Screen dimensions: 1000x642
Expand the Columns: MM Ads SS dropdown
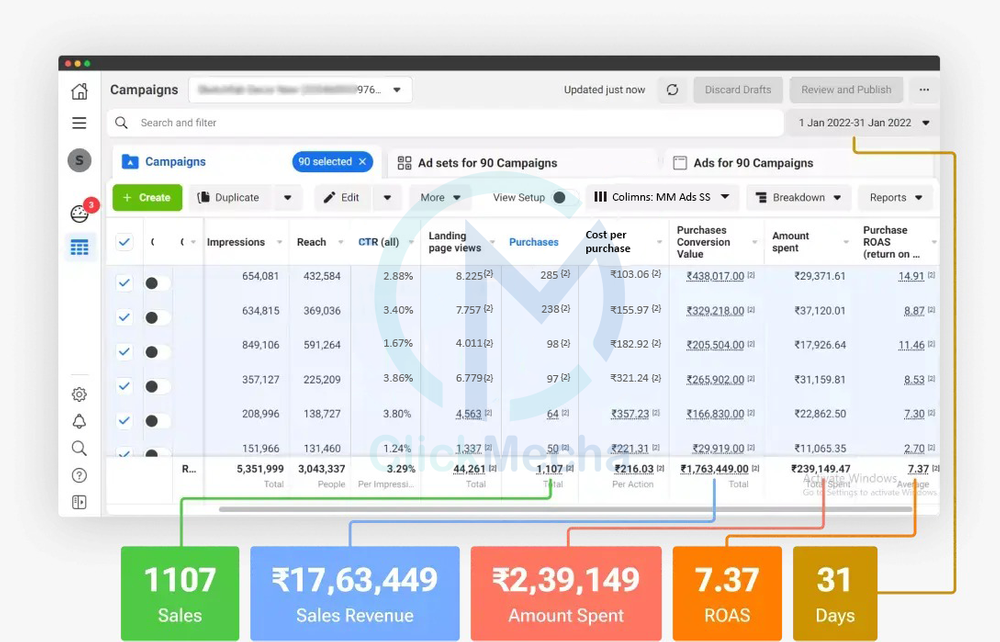pyautogui.click(x=662, y=198)
